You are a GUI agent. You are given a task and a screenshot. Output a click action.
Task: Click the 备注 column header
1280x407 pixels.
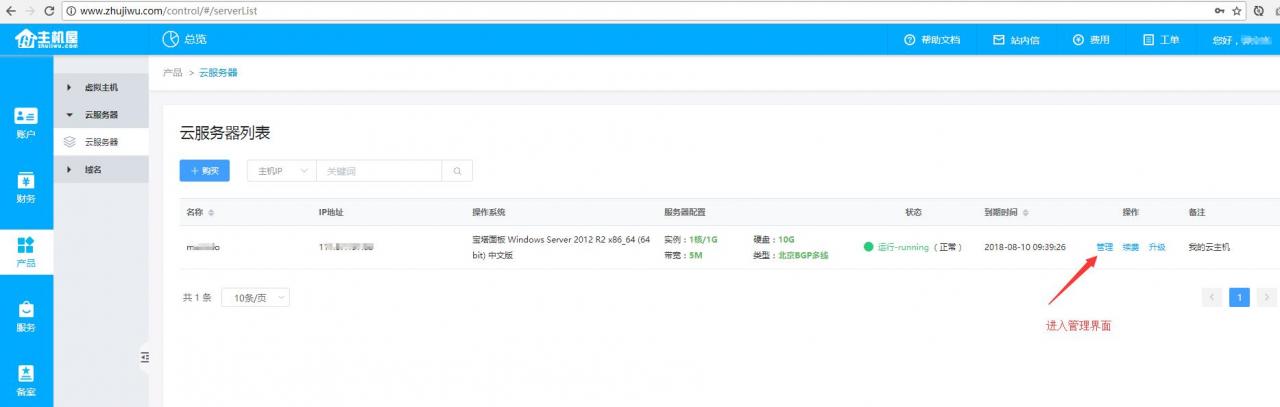pos(1196,213)
